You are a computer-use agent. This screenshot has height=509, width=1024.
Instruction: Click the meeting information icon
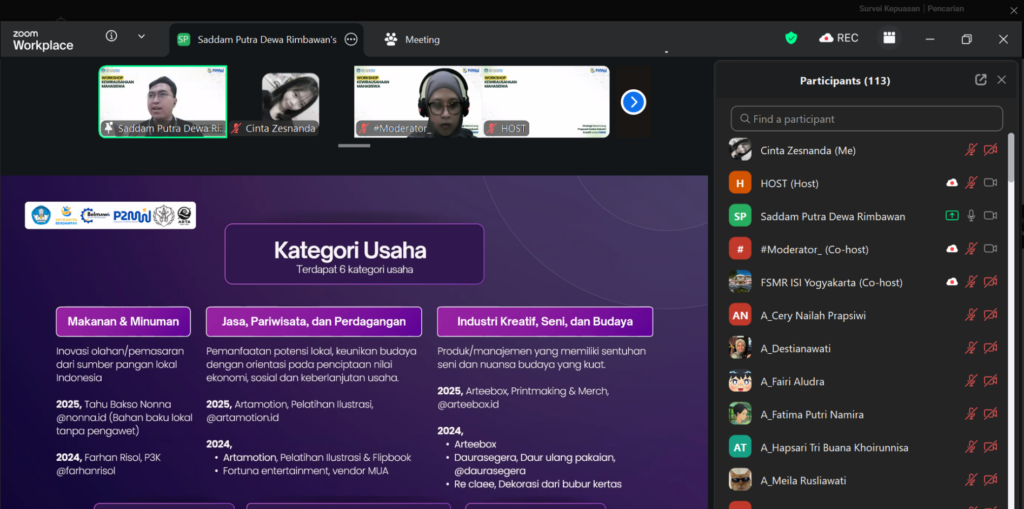point(111,36)
